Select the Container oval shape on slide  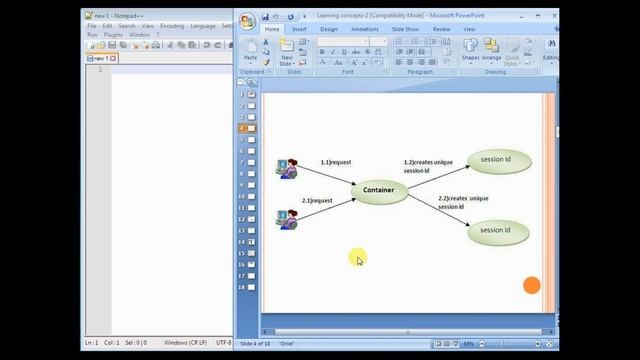point(379,191)
